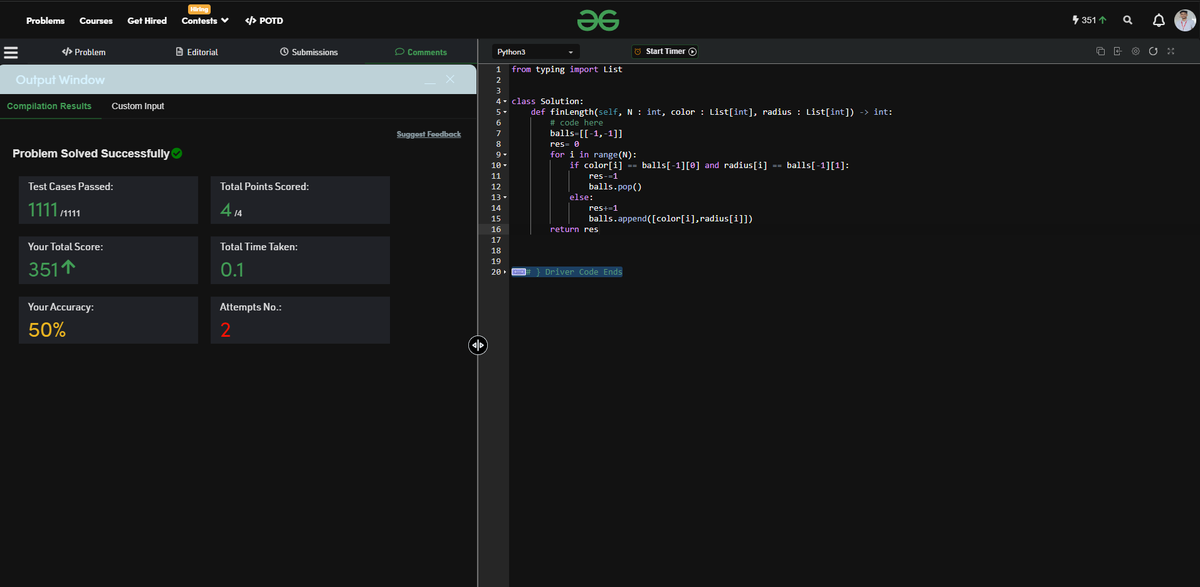Click the panel splitter handle
This screenshot has width=1200, height=587.
coord(477,345)
